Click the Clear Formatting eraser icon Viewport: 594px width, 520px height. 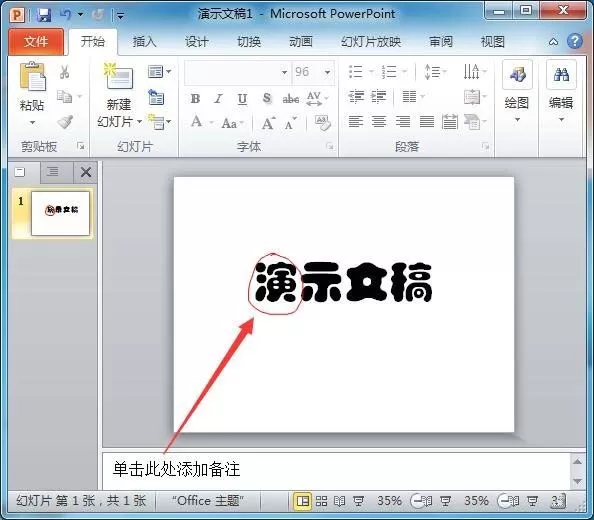coord(322,123)
